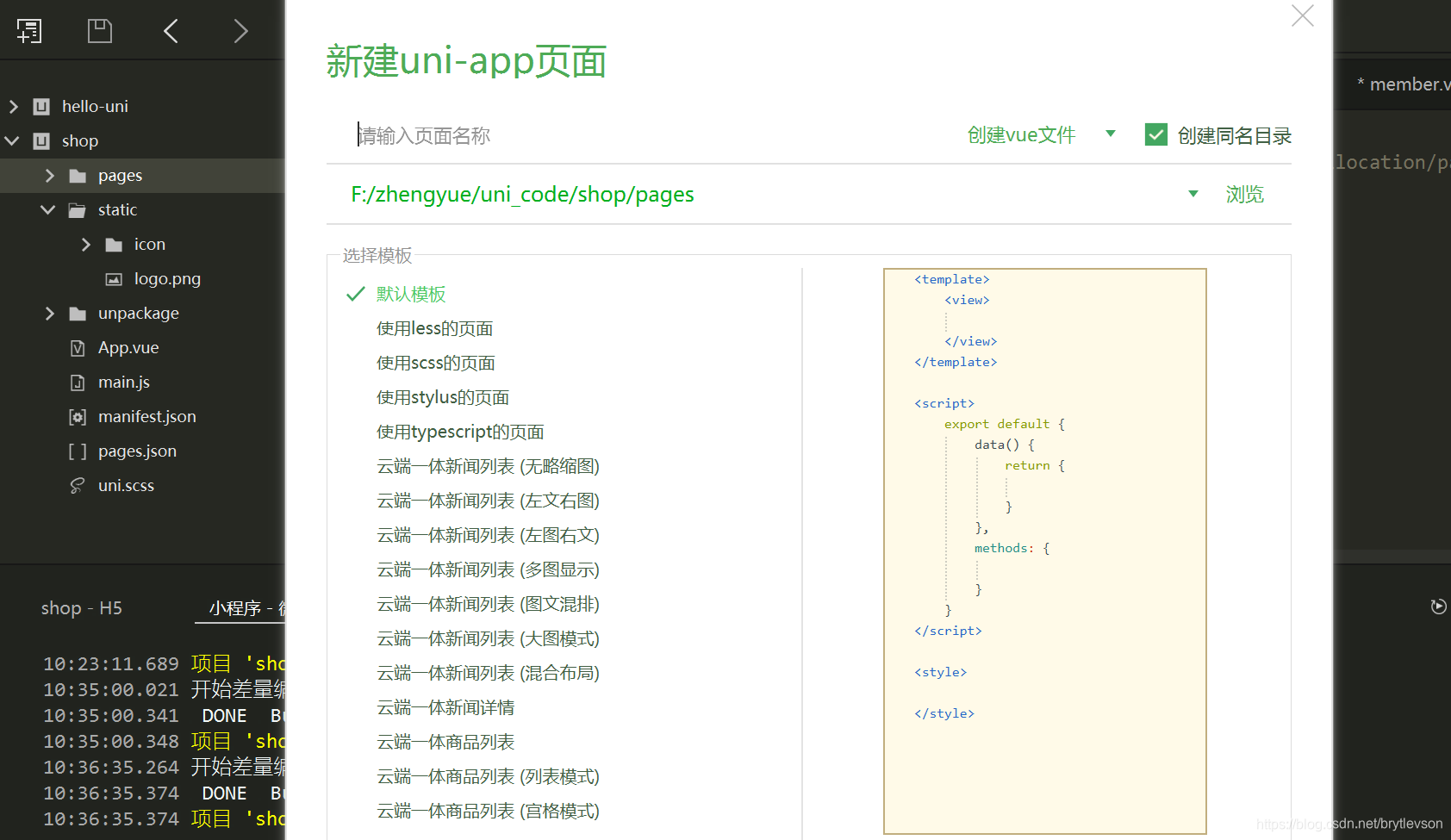The image size is (1451, 840).
Task: Switch to the 小程序 console tab
Action: click(x=240, y=608)
